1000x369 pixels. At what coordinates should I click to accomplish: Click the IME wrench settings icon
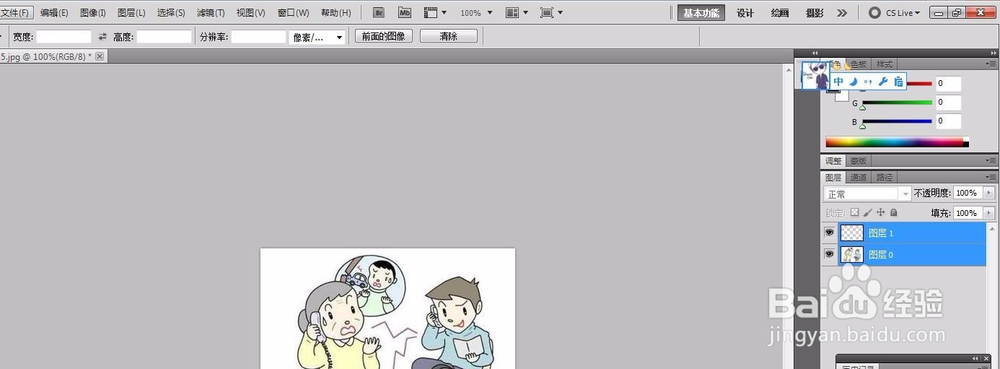click(883, 82)
